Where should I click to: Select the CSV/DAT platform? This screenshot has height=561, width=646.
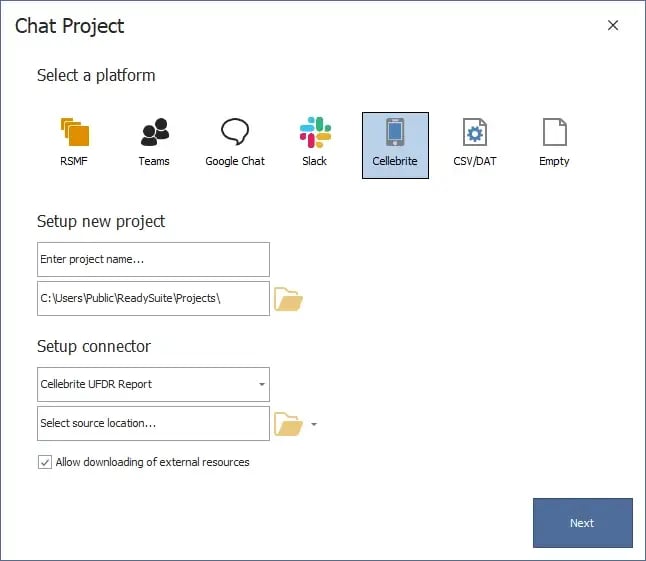tap(475, 143)
